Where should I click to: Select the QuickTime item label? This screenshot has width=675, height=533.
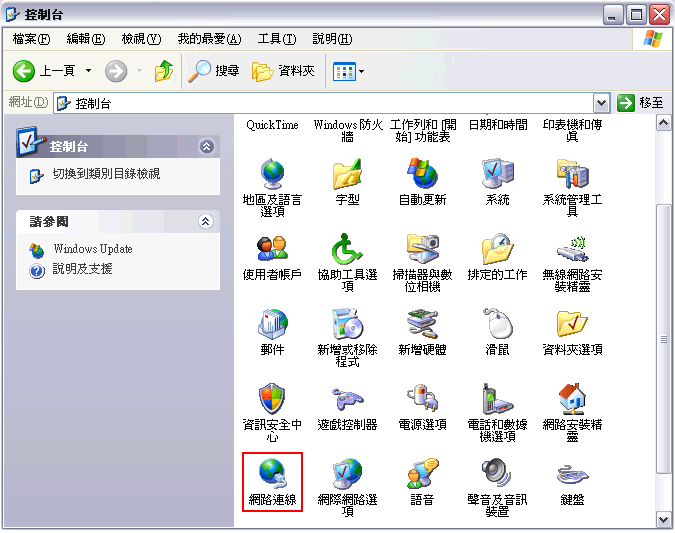pos(272,125)
